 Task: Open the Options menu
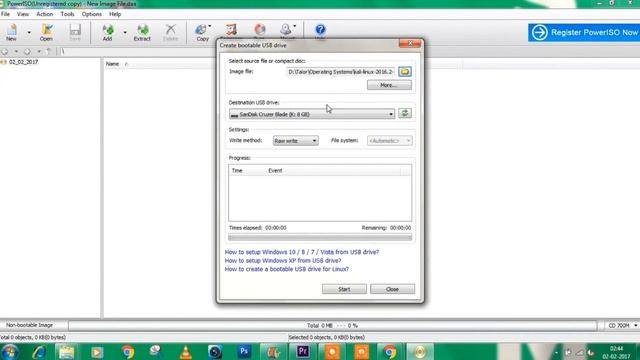pos(91,14)
